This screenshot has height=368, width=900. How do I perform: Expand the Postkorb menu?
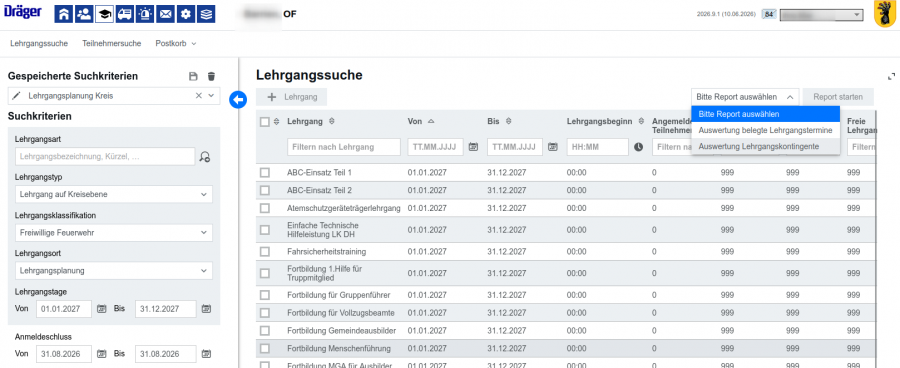[x=176, y=43]
